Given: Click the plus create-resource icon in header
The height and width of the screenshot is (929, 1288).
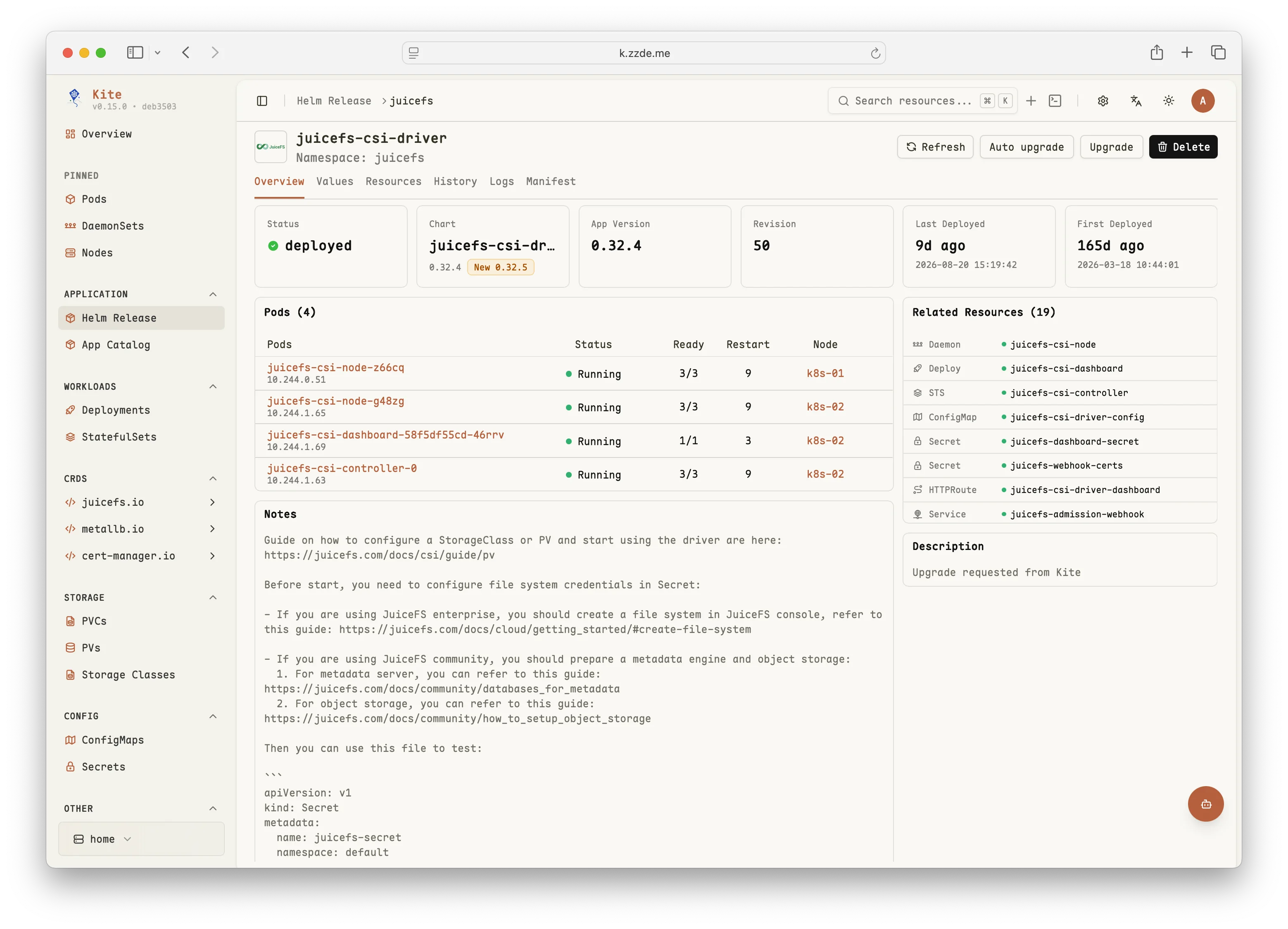Looking at the screenshot, I should [1031, 101].
